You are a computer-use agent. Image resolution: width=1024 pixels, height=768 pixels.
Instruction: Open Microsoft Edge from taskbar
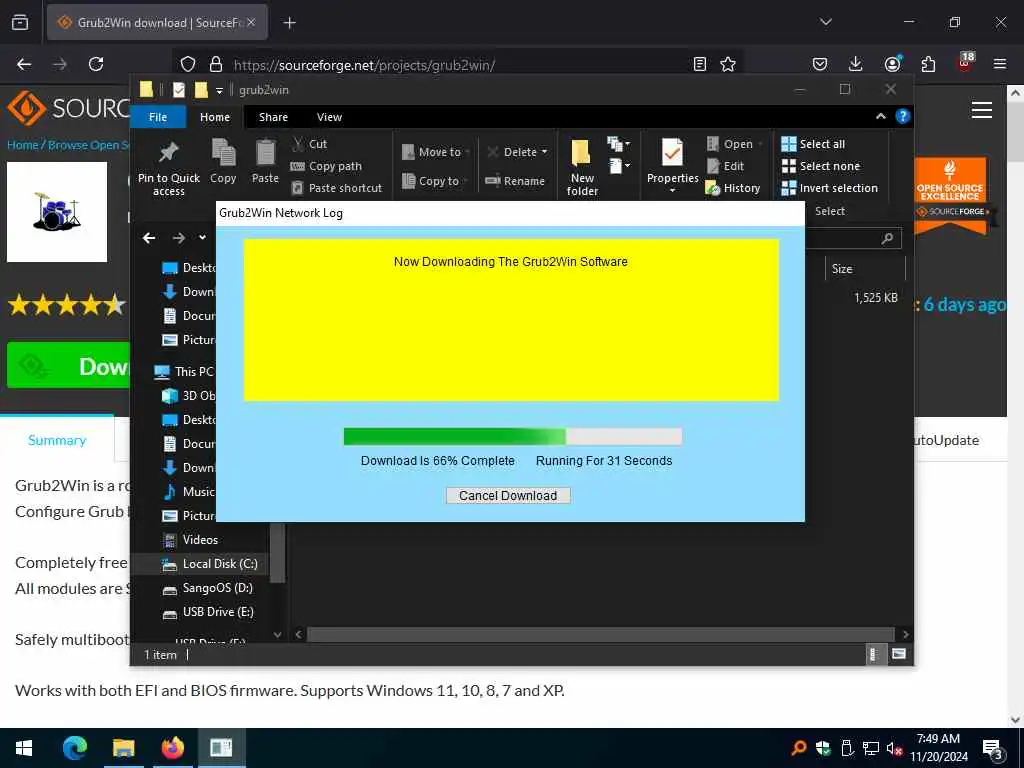pos(75,748)
